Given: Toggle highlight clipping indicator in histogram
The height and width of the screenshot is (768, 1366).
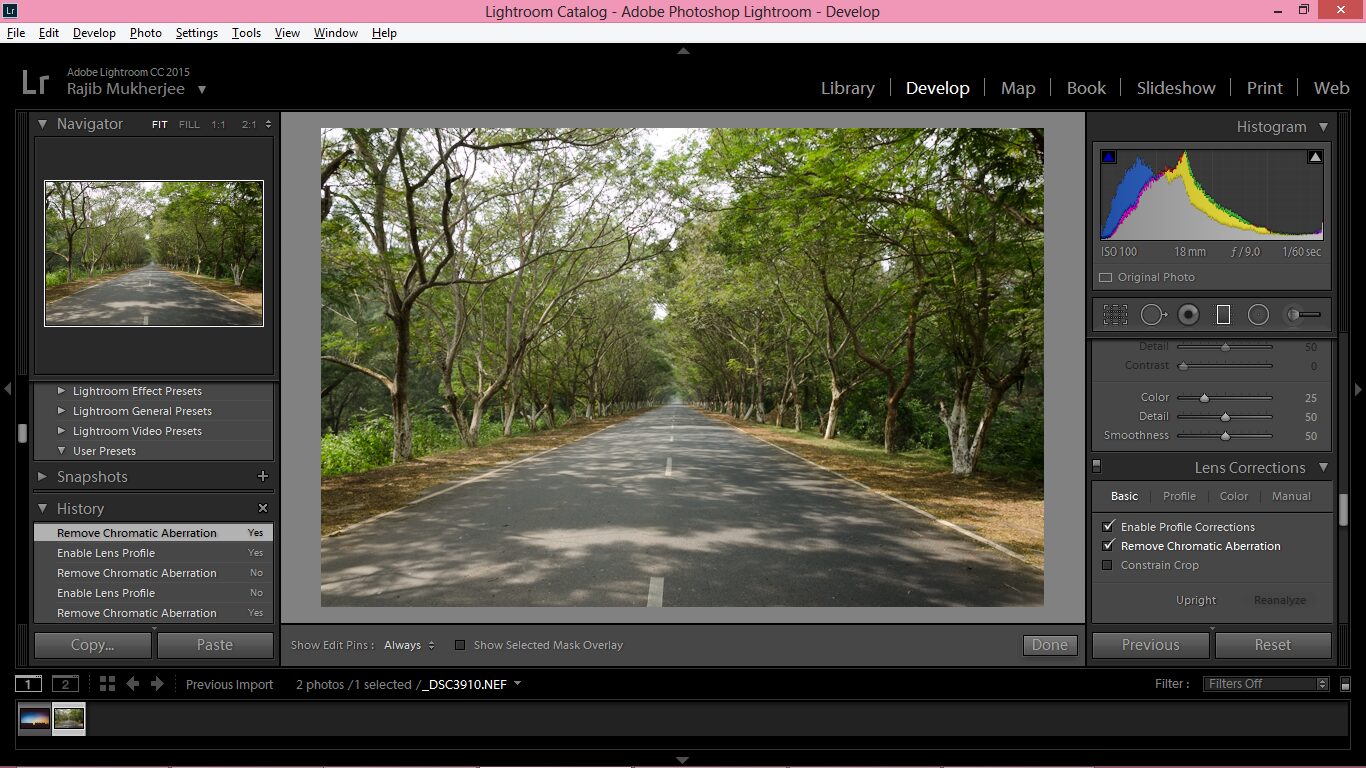Looking at the screenshot, I should pyautogui.click(x=1315, y=157).
